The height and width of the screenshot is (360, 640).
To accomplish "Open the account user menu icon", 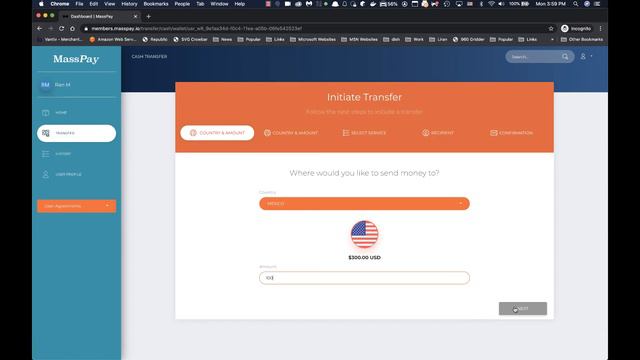I will (583, 56).
